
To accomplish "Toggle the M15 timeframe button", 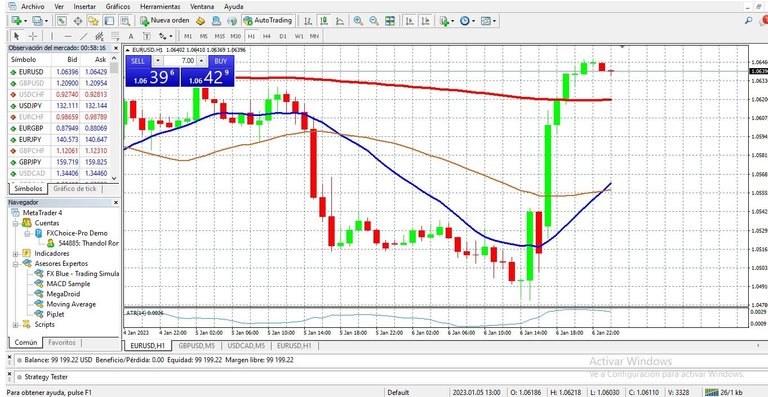I will click(x=220, y=36).
